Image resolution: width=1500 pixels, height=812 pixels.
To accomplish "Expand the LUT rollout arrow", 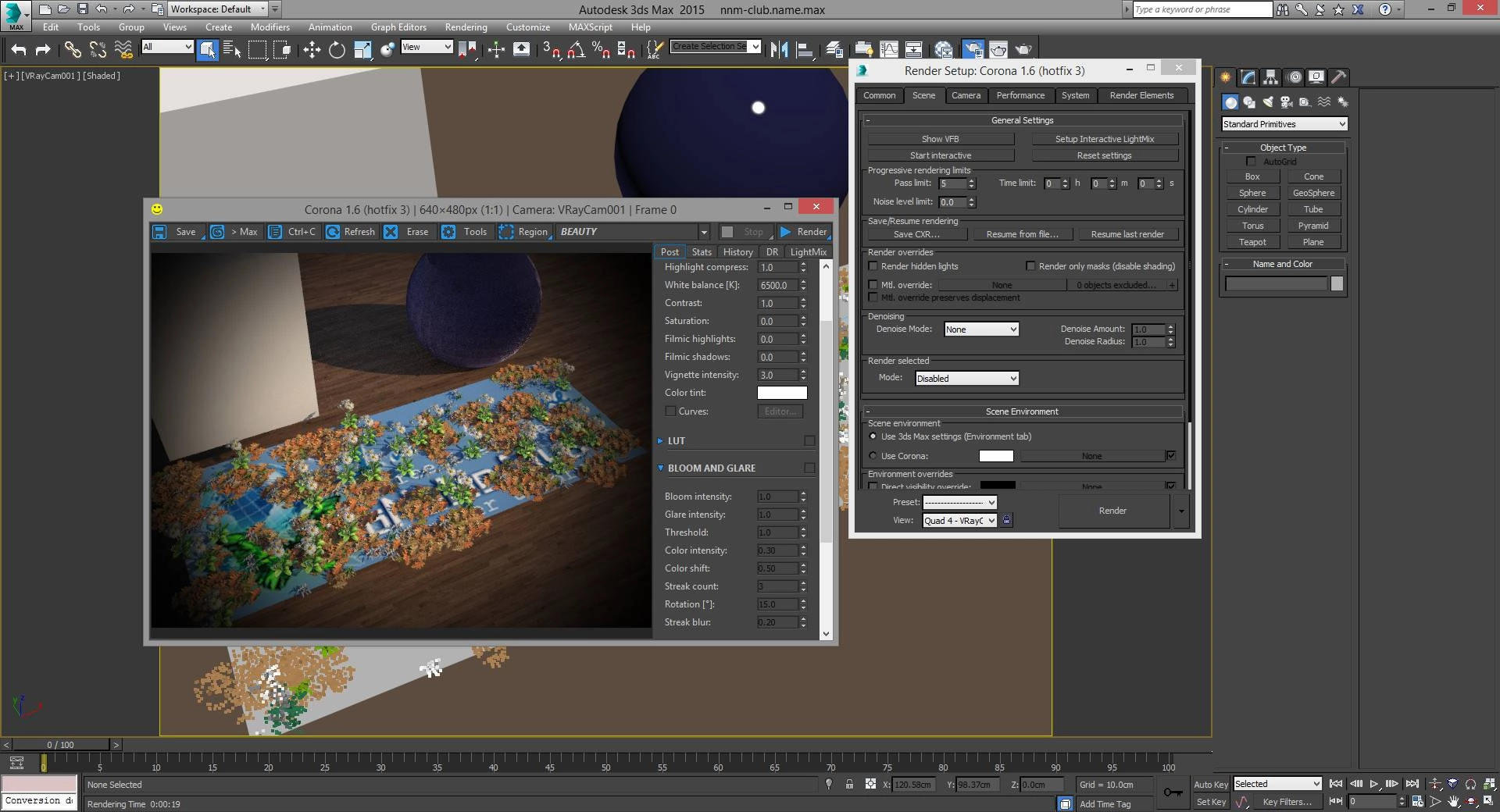I will pyautogui.click(x=660, y=441).
